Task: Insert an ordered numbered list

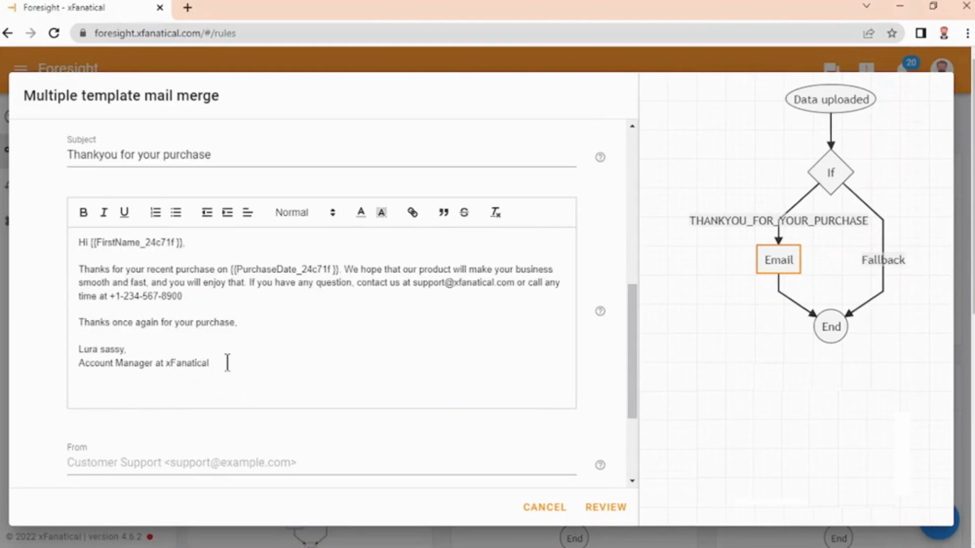Action: [155, 212]
